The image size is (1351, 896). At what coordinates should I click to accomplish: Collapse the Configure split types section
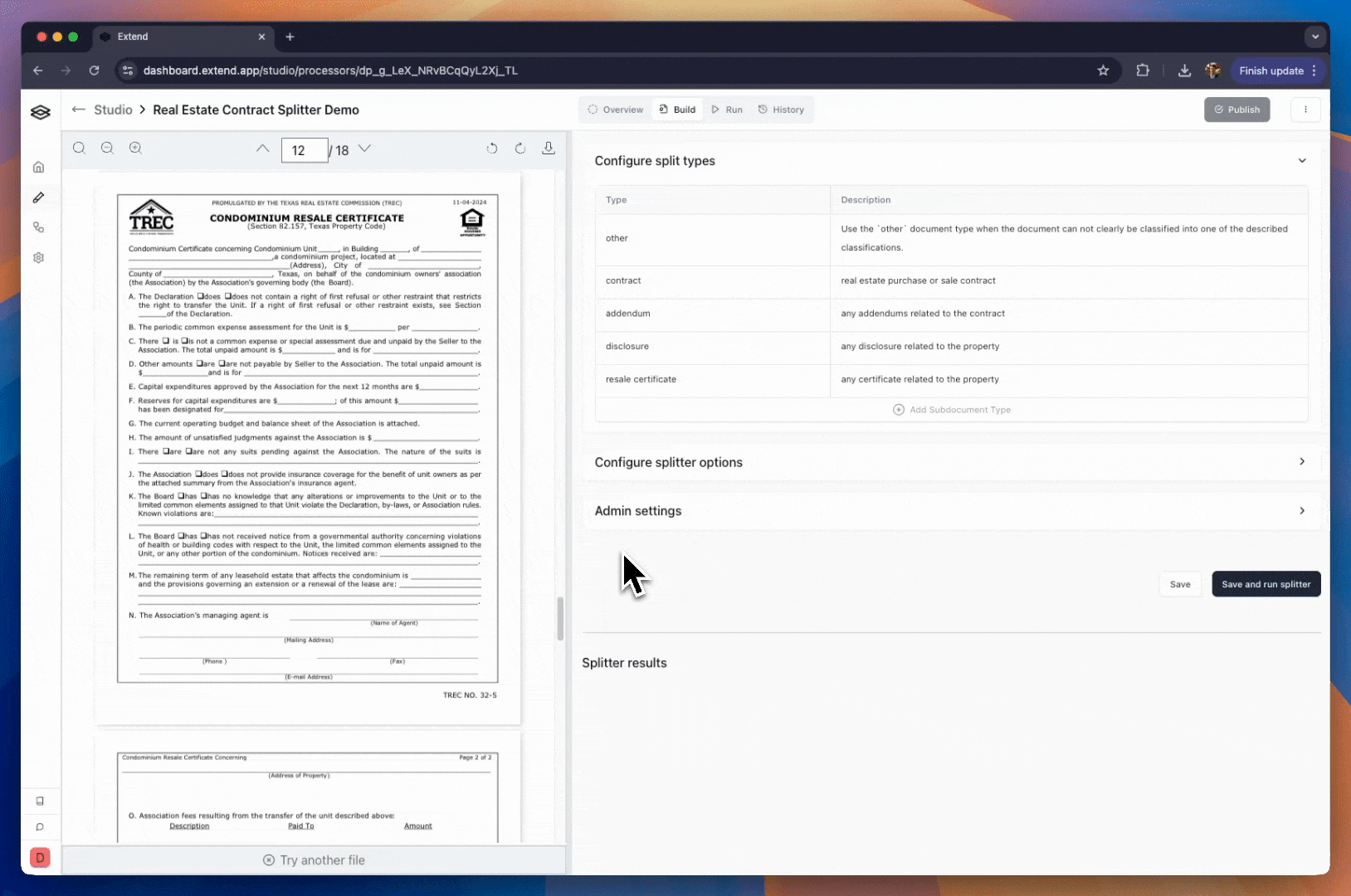point(1301,161)
